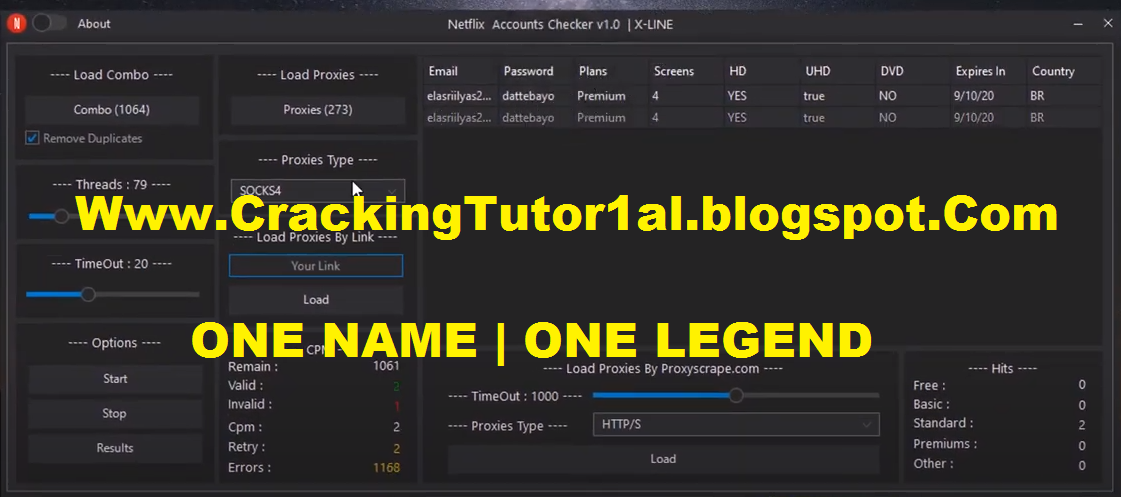This screenshot has height=497, width=1121.
Task: Click Load under the Your Link field
Action: [x=315, y=300]
